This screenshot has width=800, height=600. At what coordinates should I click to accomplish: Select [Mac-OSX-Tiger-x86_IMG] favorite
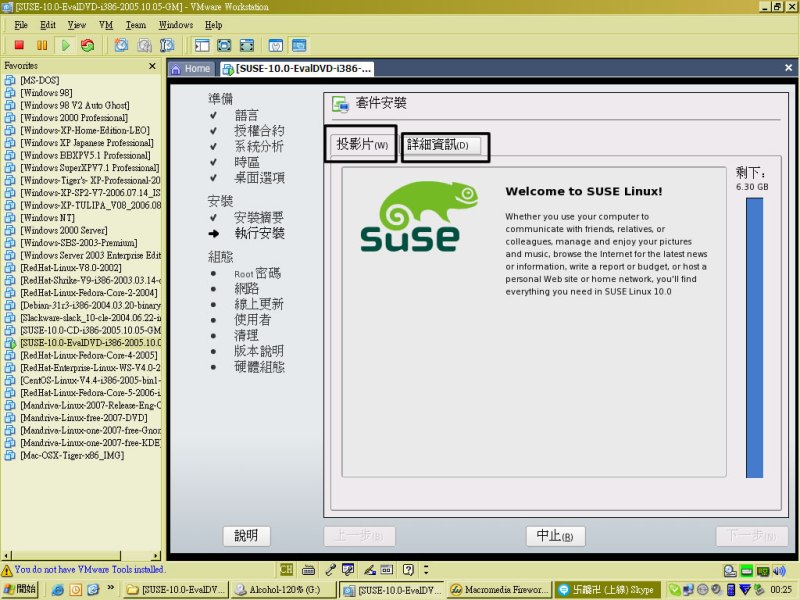pos(72,455)
